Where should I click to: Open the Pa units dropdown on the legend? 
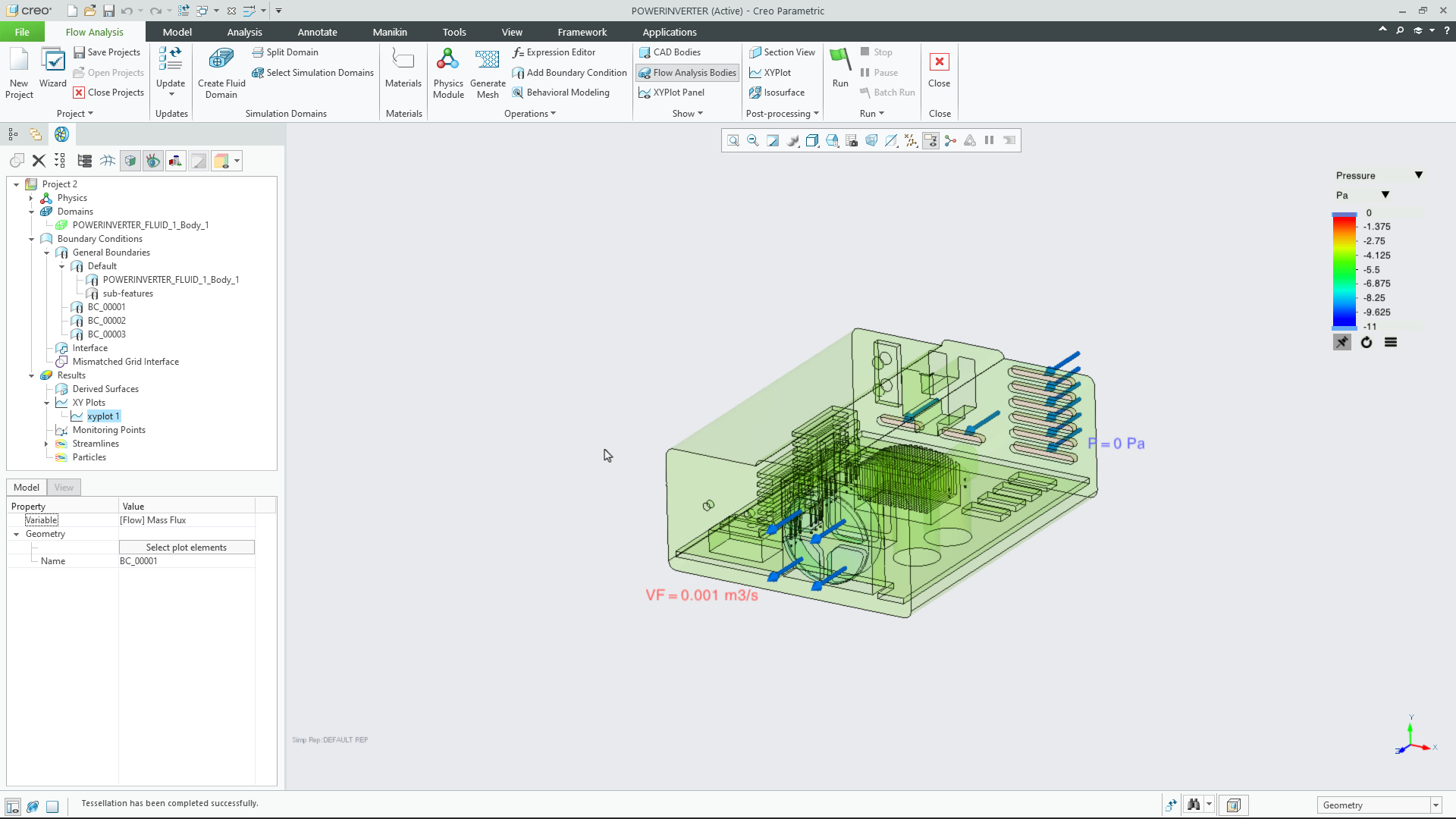[1385, 194]
